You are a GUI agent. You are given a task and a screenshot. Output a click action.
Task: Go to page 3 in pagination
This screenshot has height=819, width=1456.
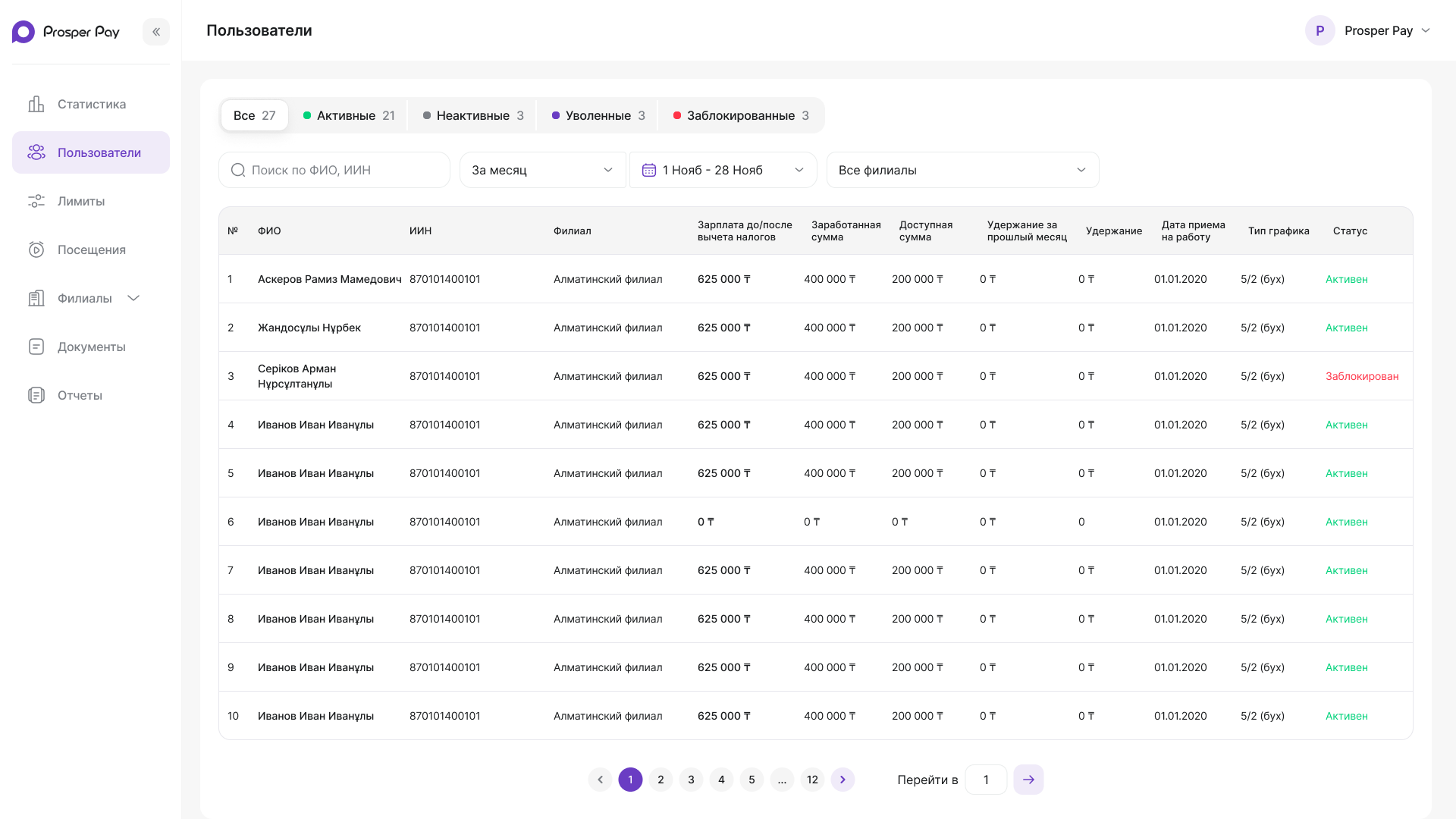point(691,780)
